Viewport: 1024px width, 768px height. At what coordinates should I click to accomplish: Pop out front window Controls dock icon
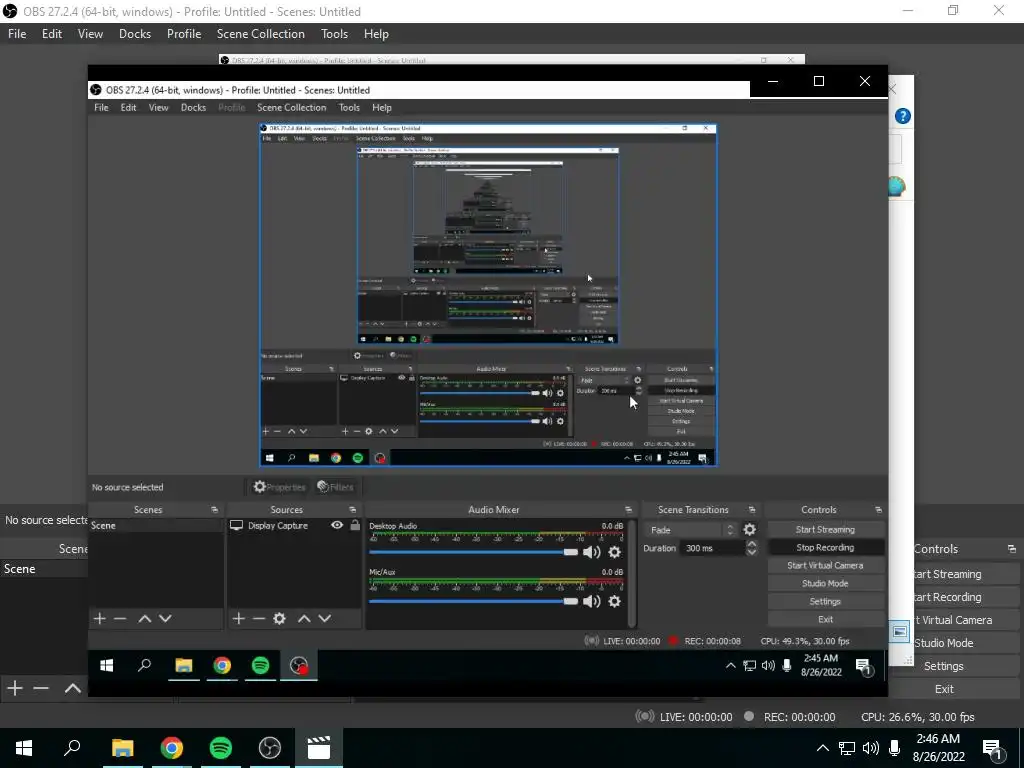(878, 510)
